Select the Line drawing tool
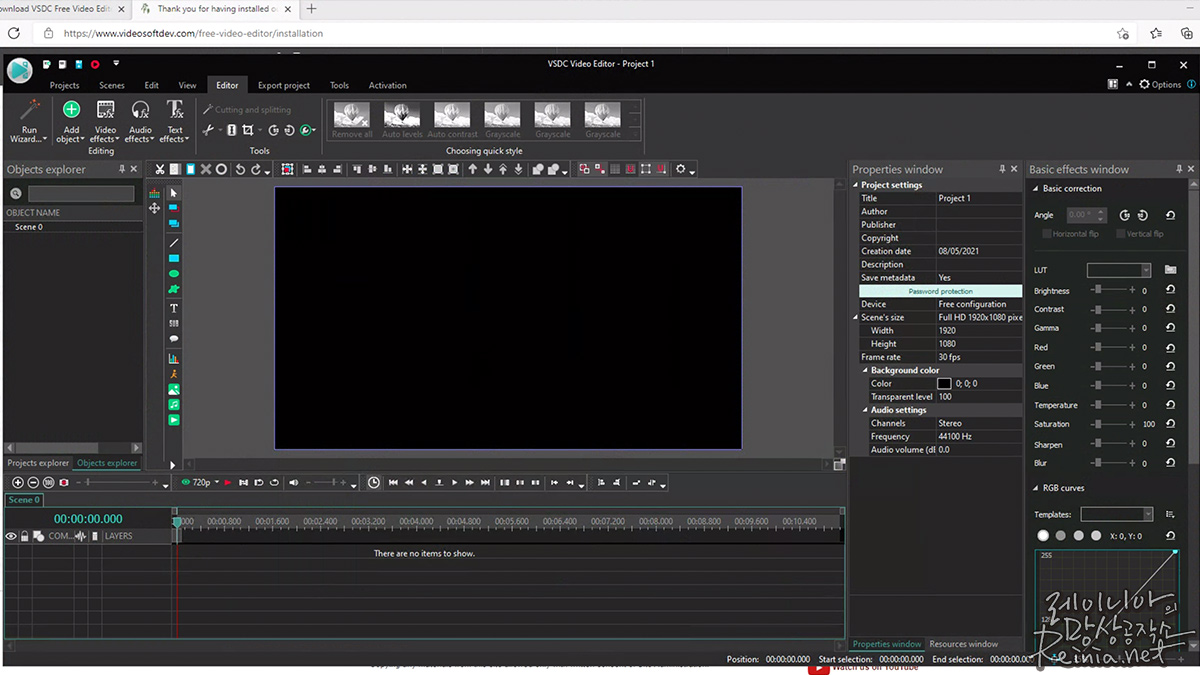 point(174,243)
